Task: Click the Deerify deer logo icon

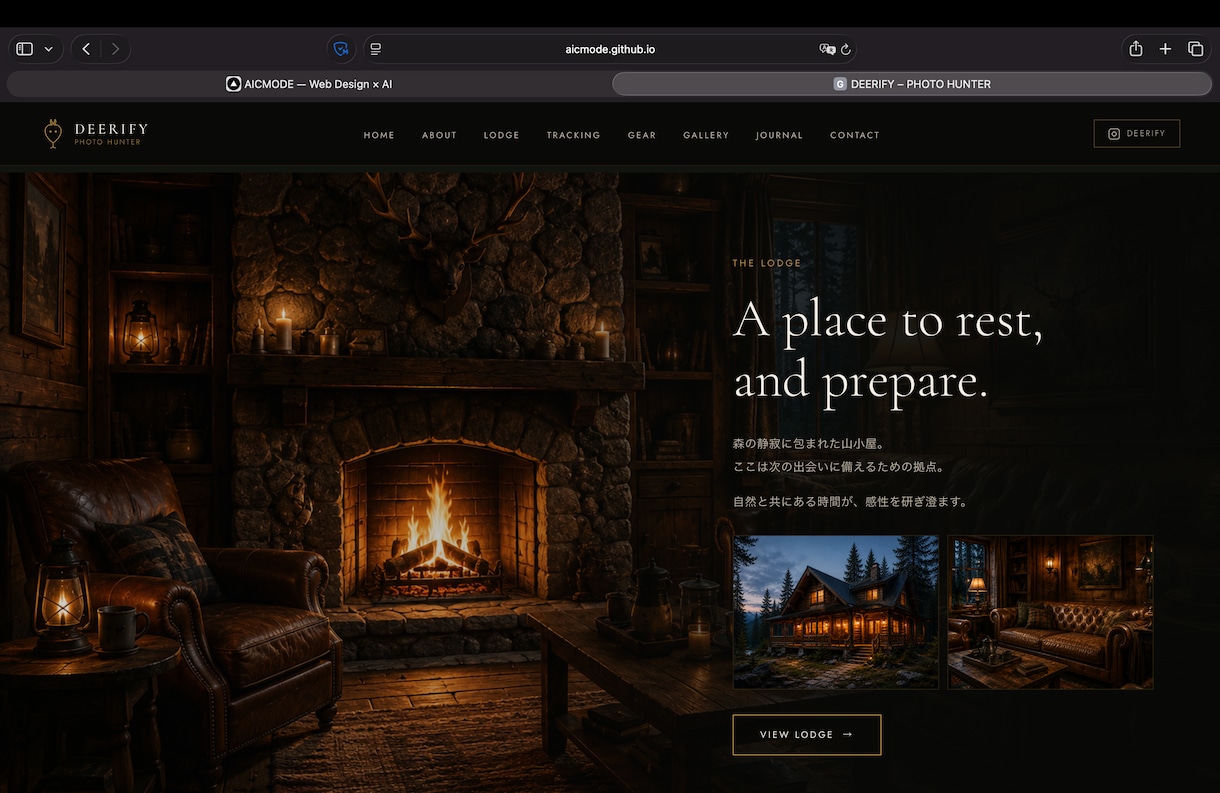Action: [x=53, y=133]
